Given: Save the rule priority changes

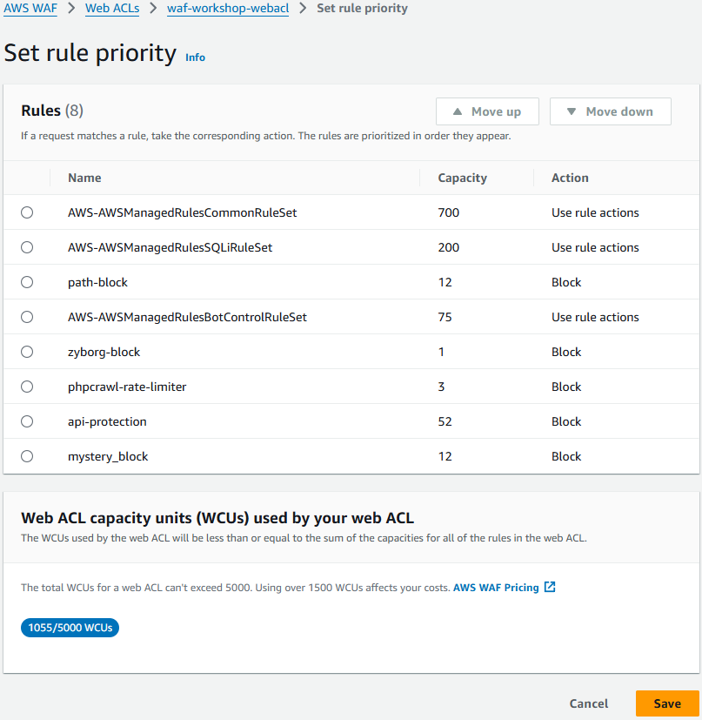Looking at the screenshot, I should coord(667,703).
